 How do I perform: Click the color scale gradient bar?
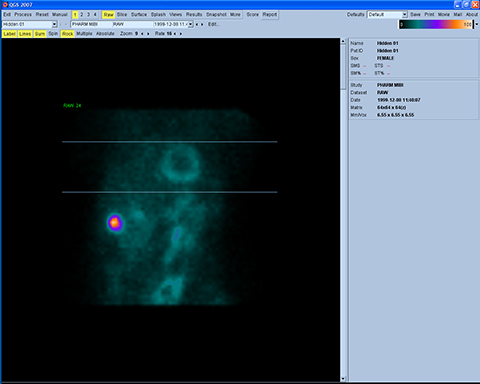tap(436, 24)
